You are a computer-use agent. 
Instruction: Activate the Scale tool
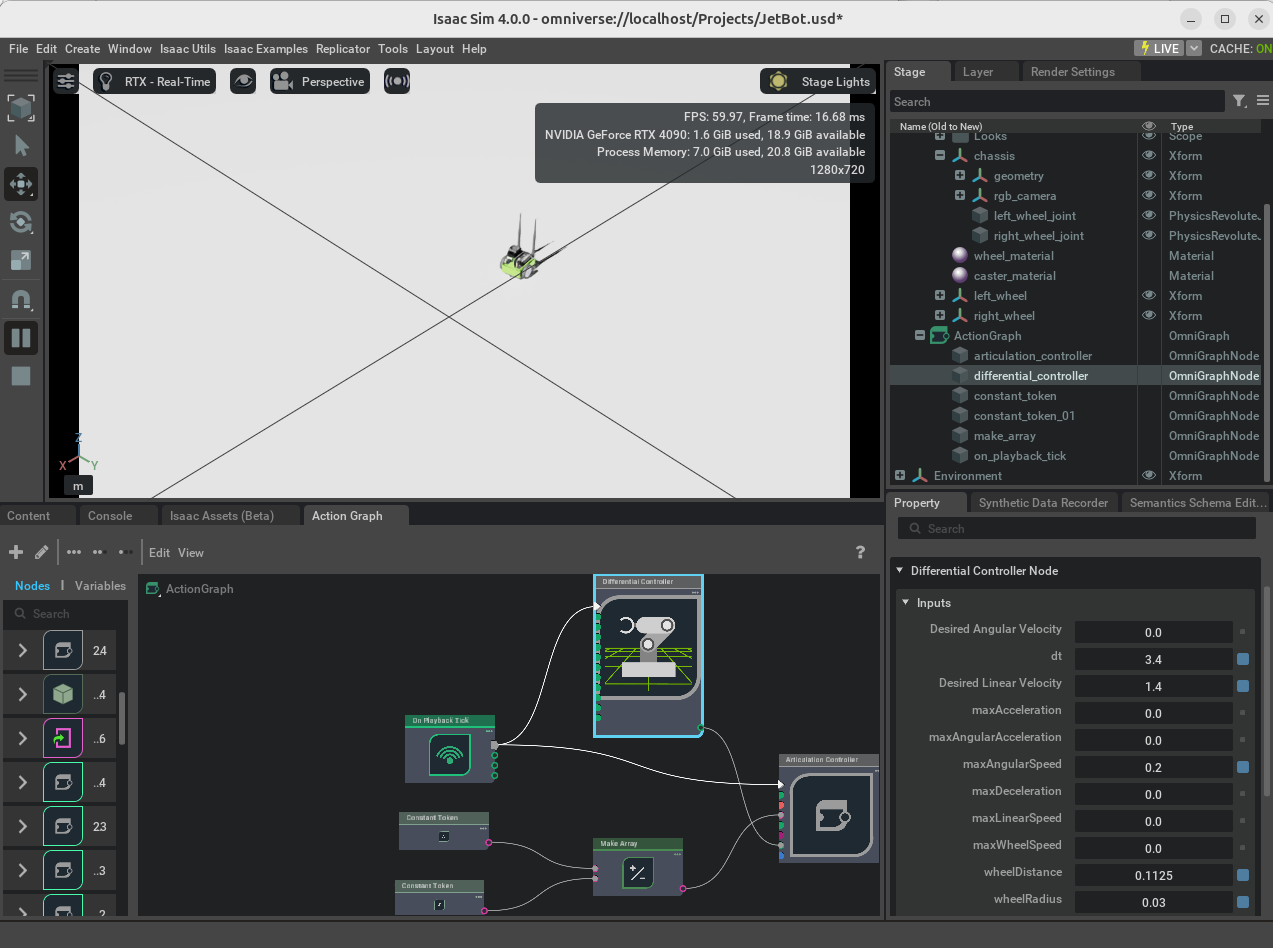tap(21, 260)
